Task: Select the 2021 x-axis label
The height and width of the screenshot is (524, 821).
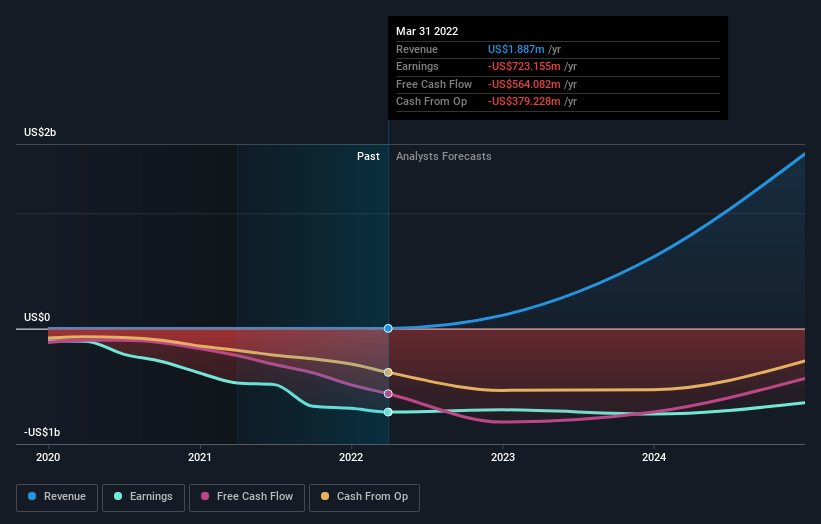Action: click(x=199, y=457)
